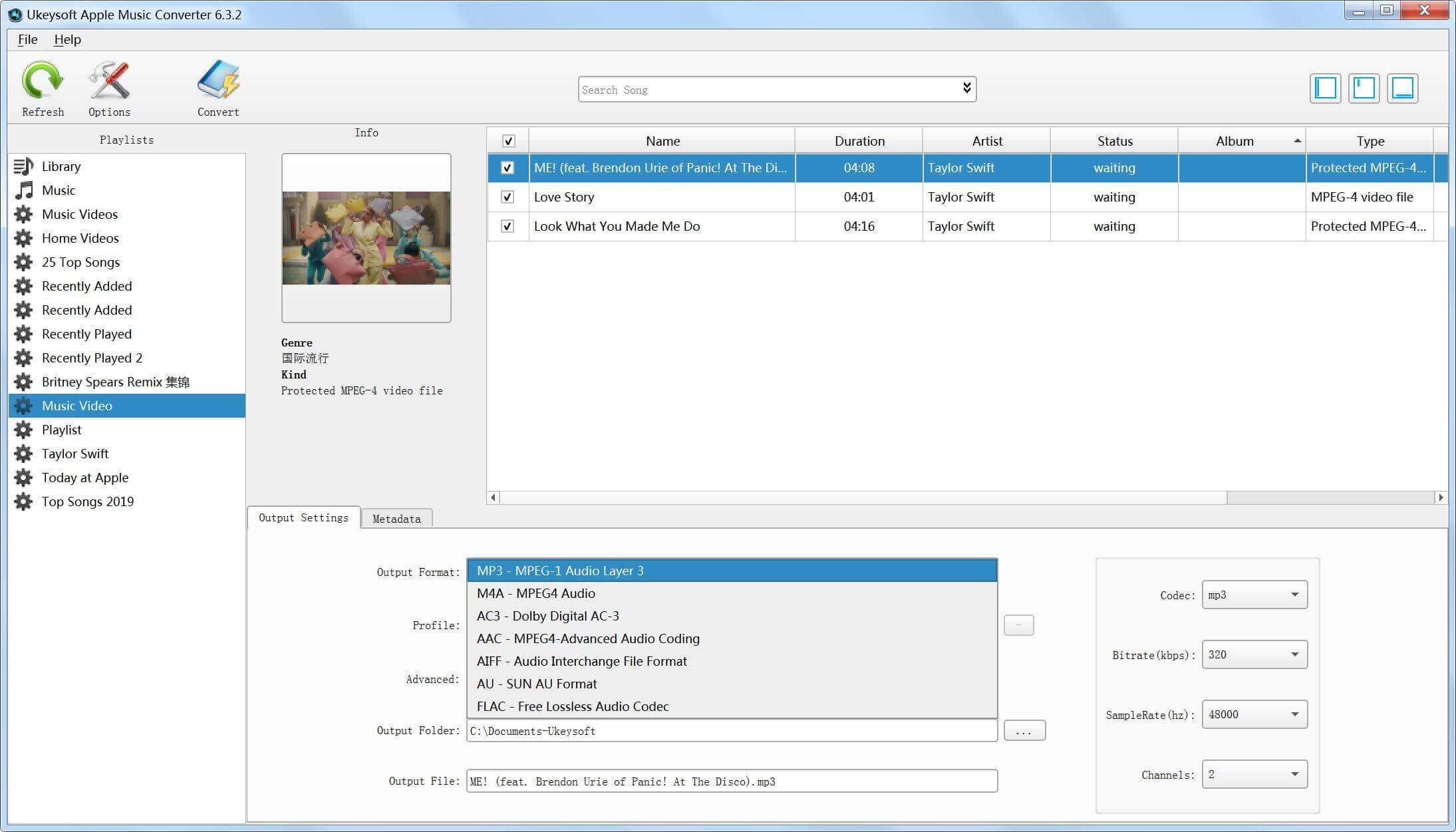Toggle checkbox for ME! feat. Brendon Urie
1456x832 pixels.
click(507, 167)
